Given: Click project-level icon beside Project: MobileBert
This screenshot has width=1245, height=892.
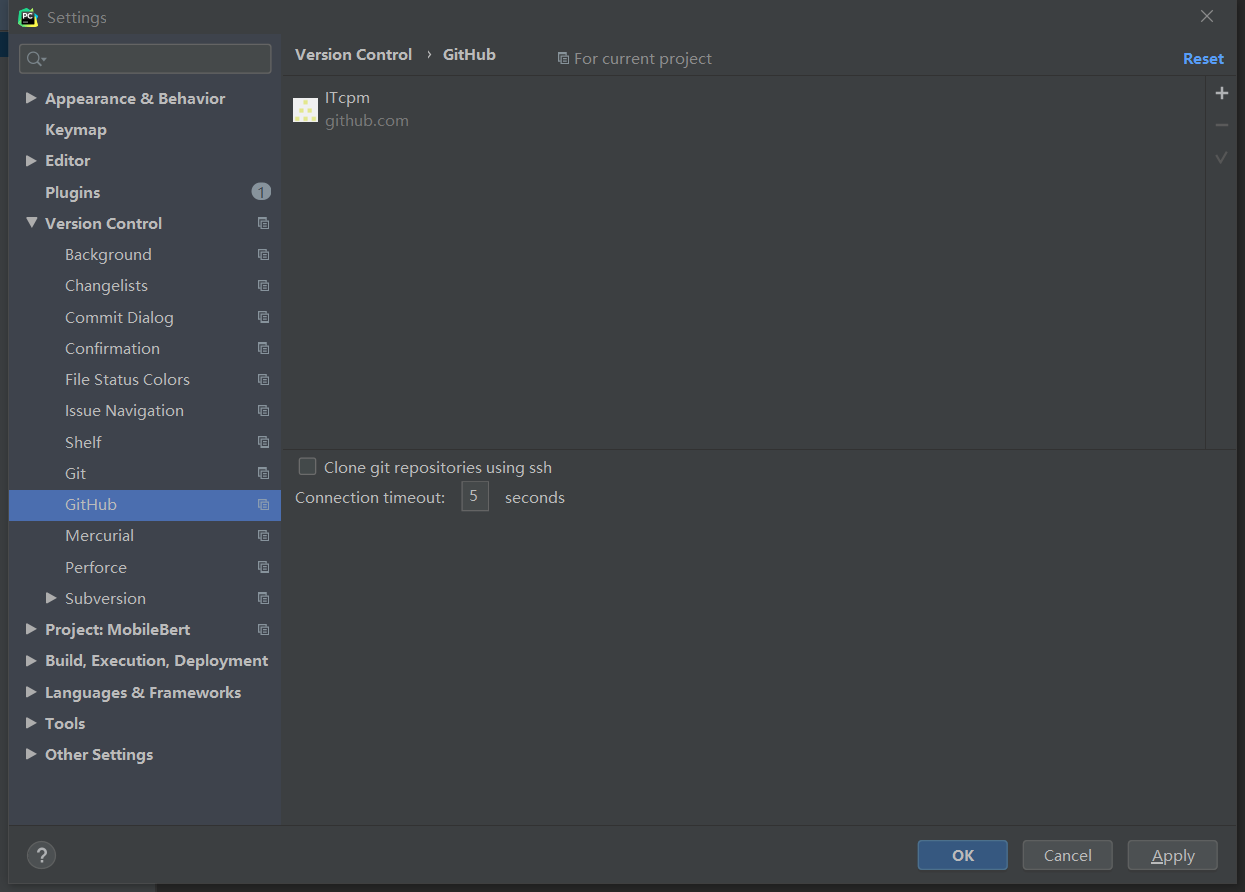Looking at the screenshot, I should point(263,630).
